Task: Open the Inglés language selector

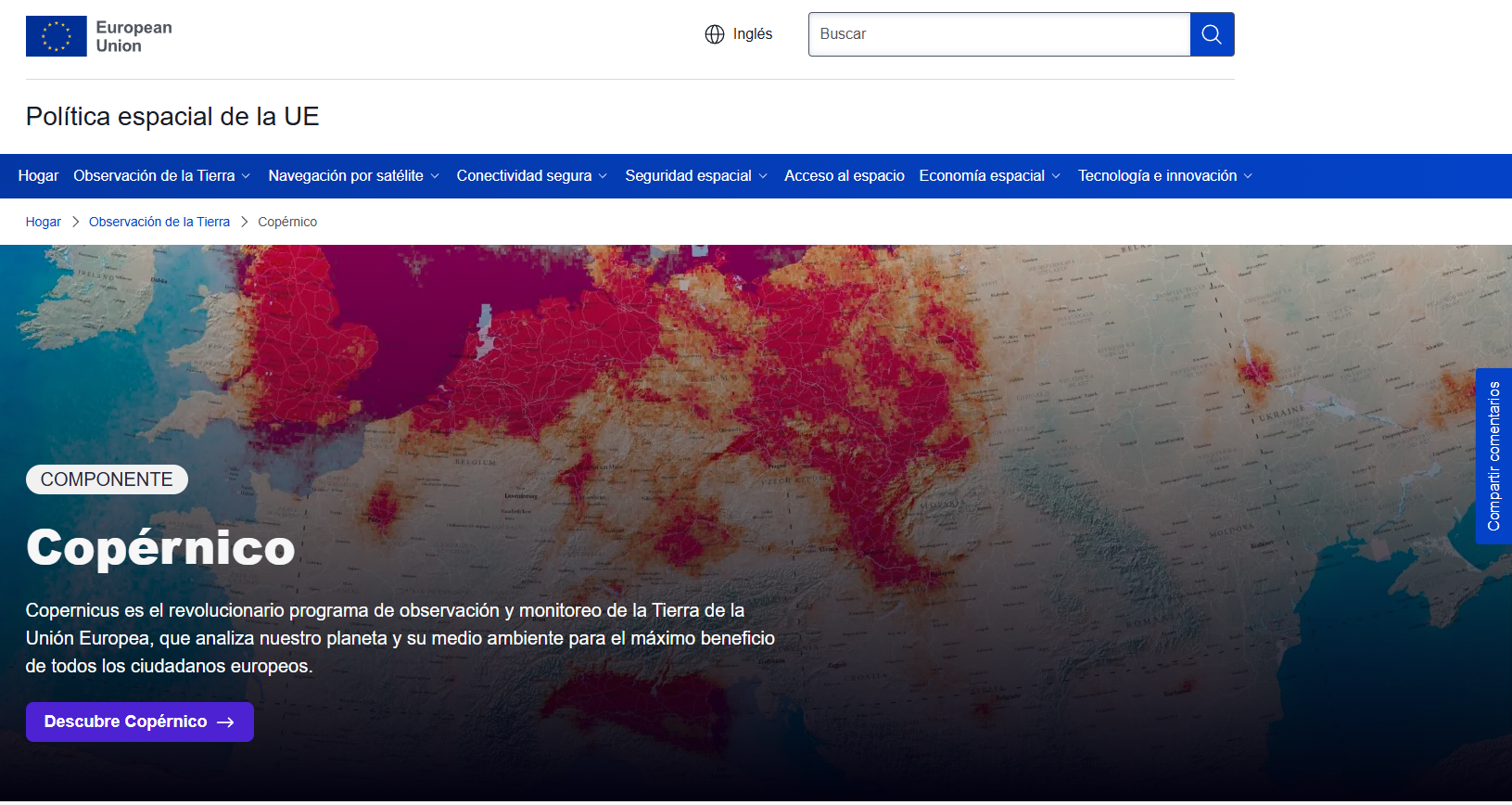Action: tap(739, 34)
